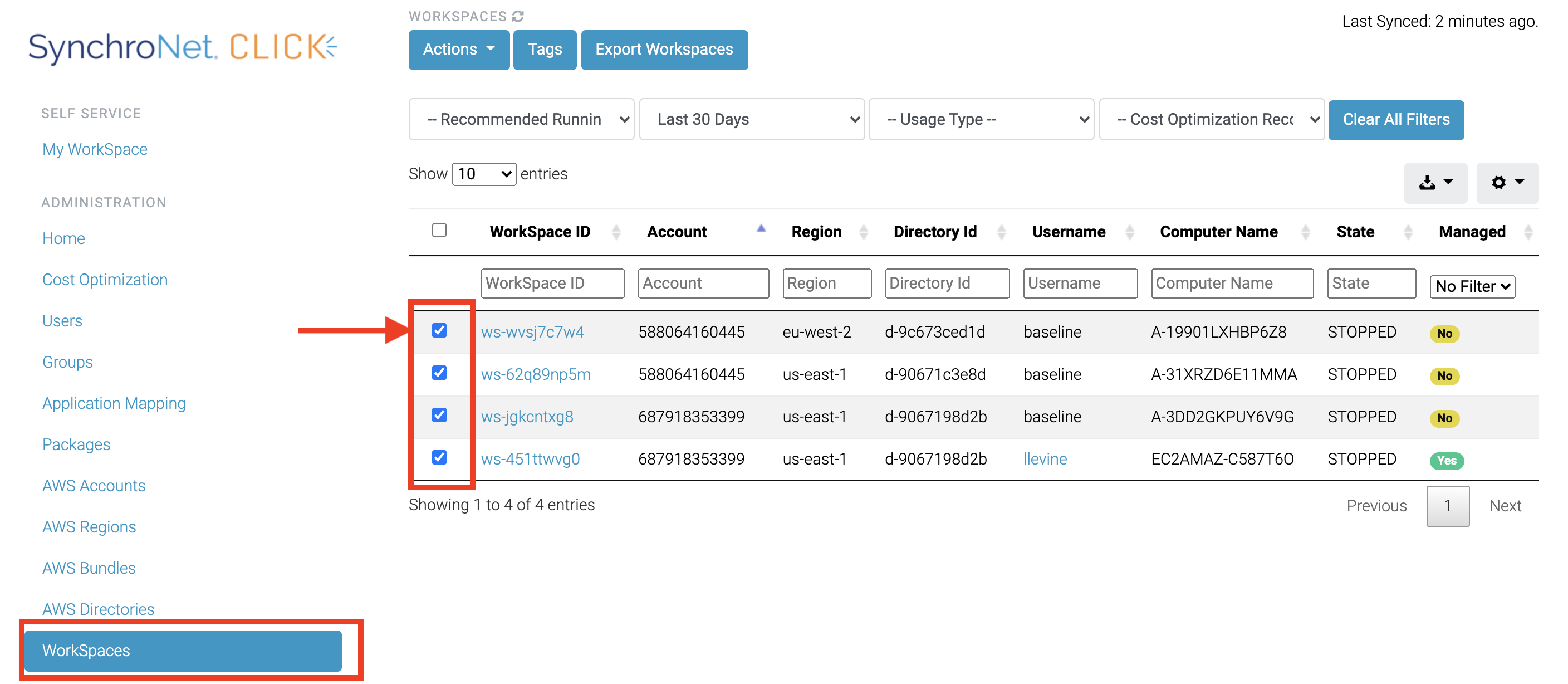This screenshot has width=1568, height=684.
Task: Click the Next pagination button
Action: [x=1505, y=506]
